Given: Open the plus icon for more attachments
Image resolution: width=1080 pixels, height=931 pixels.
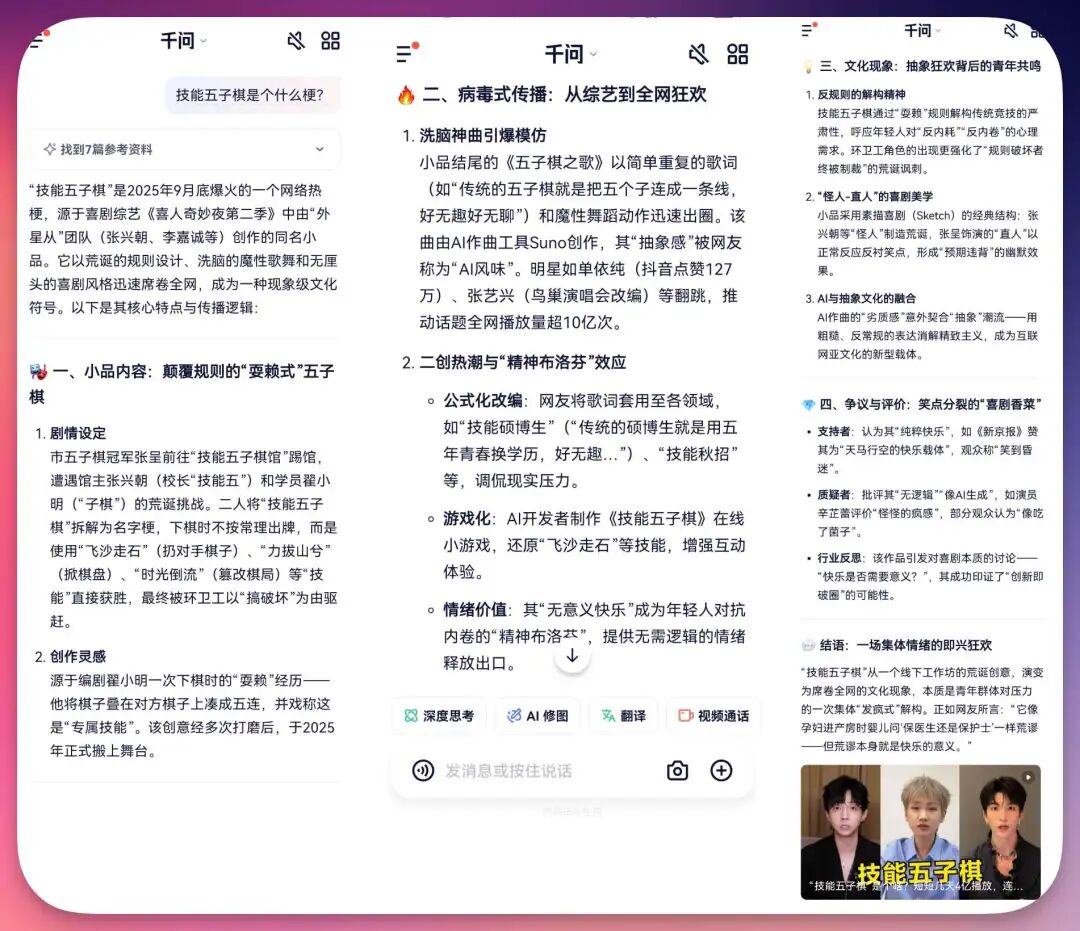Looking at the screenshot, I should click(x=722, y=770).
